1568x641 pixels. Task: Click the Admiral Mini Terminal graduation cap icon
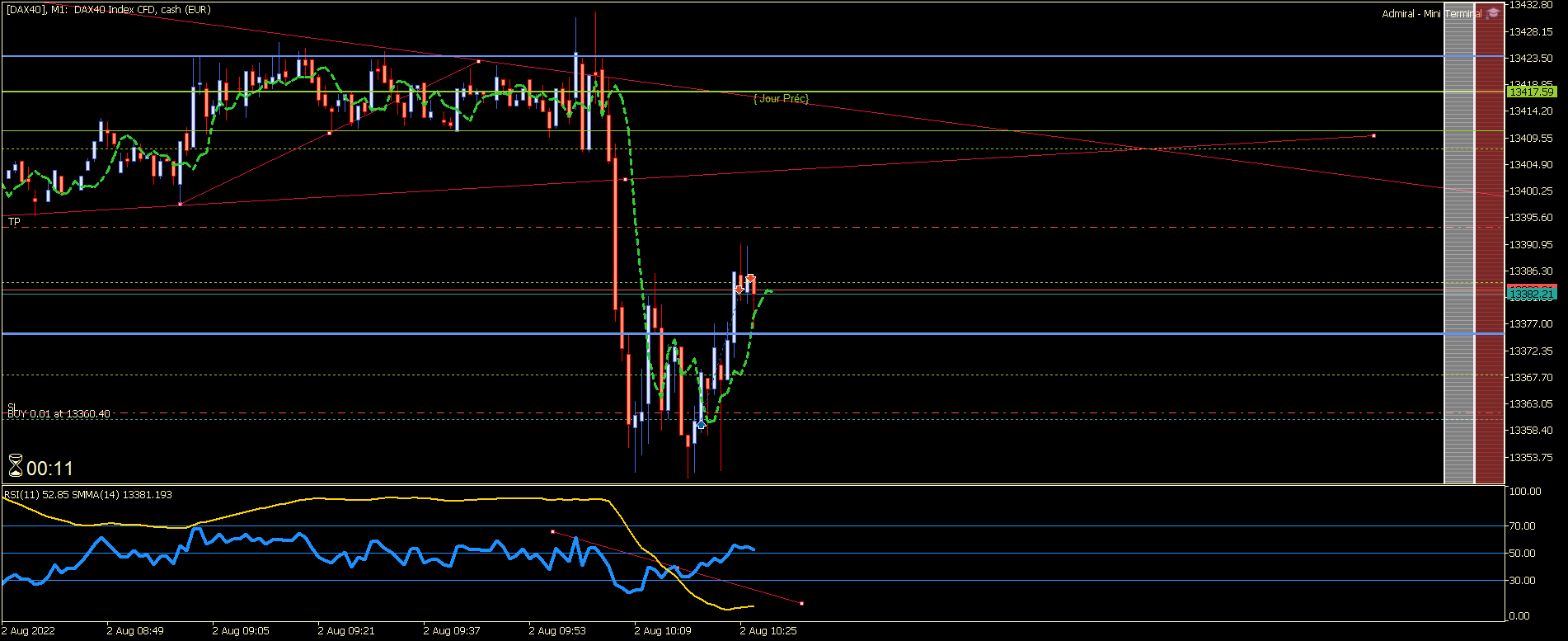tap(1493, 13)
